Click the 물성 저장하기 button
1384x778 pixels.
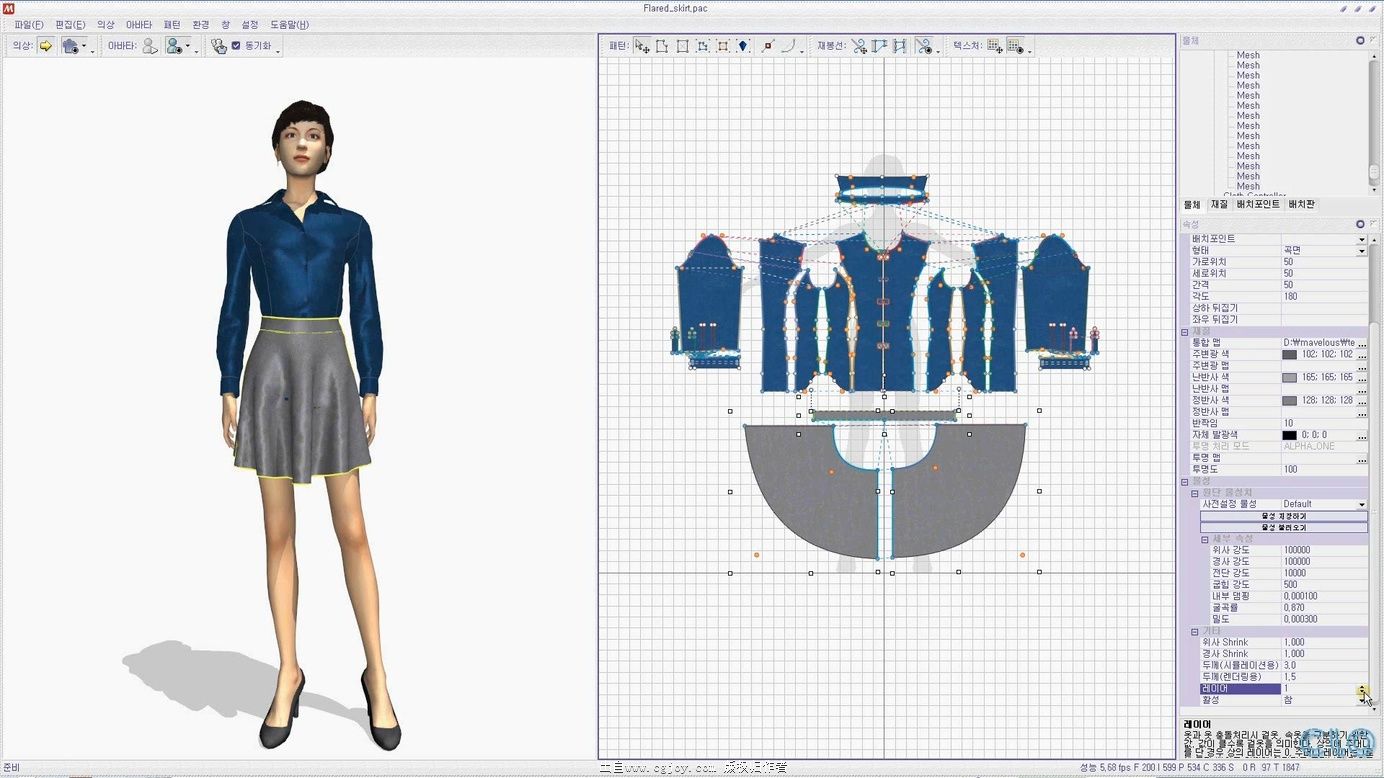[1284, 516]
